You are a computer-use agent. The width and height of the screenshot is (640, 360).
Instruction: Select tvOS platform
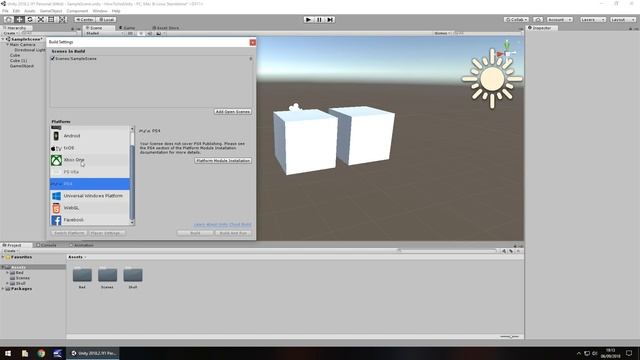[x=90, y=148]
